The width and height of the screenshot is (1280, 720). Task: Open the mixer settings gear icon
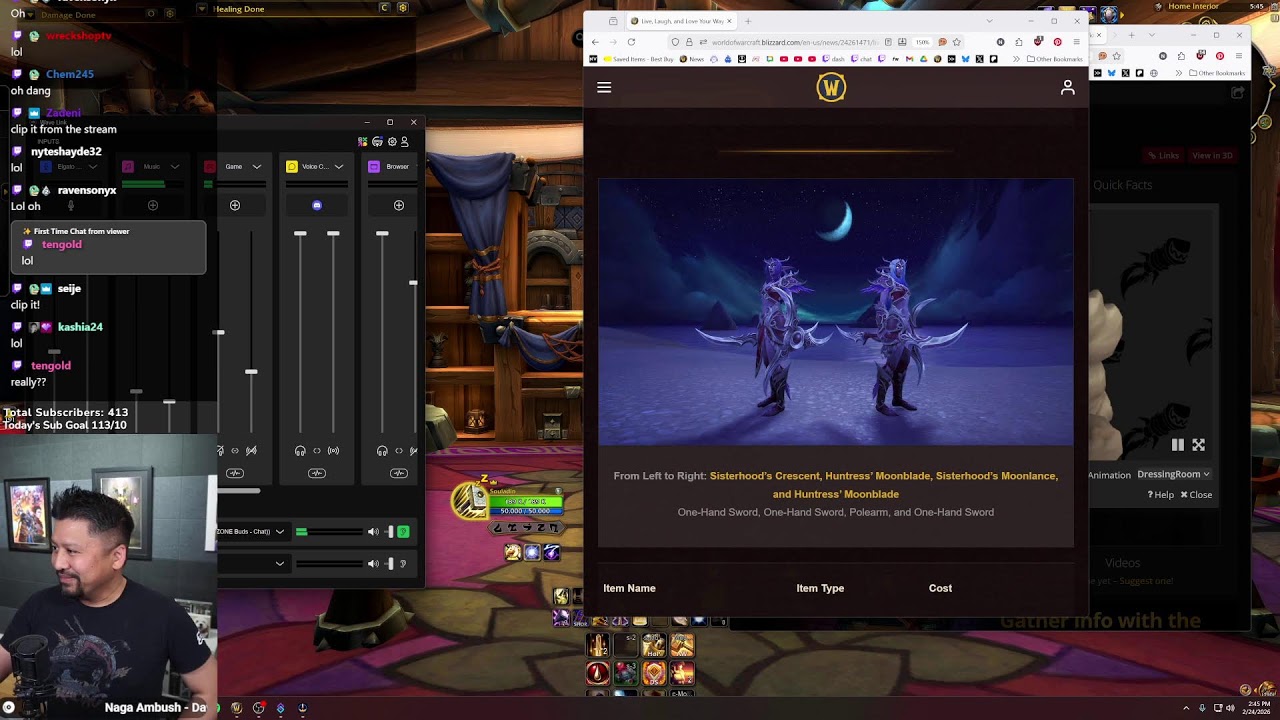click(x=392, y=142)
